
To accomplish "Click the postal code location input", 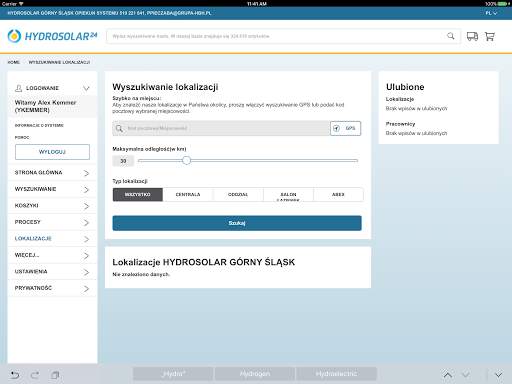I will tap(221, 128).
